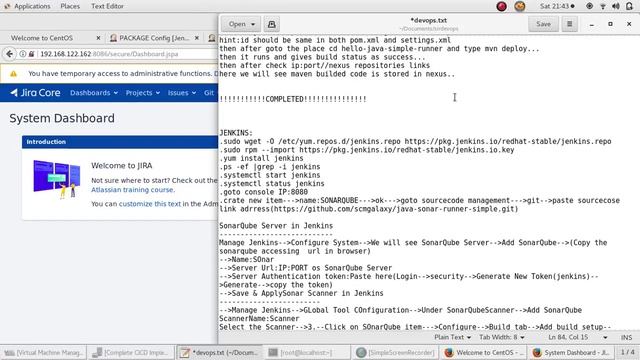Switch to Welcome to CentOS taskbar window

tap(484, 353)
